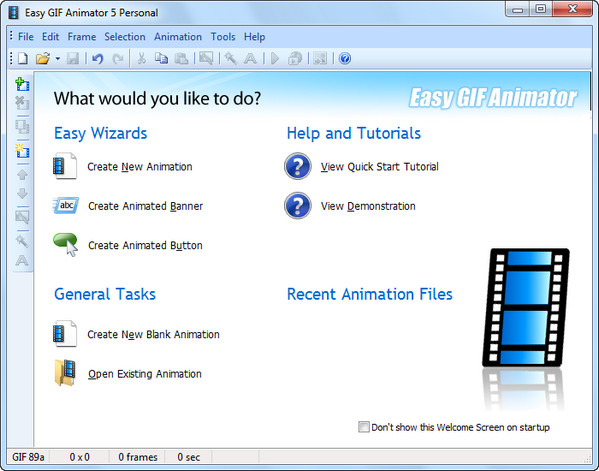Open the Edit menu

coord(50,37)
